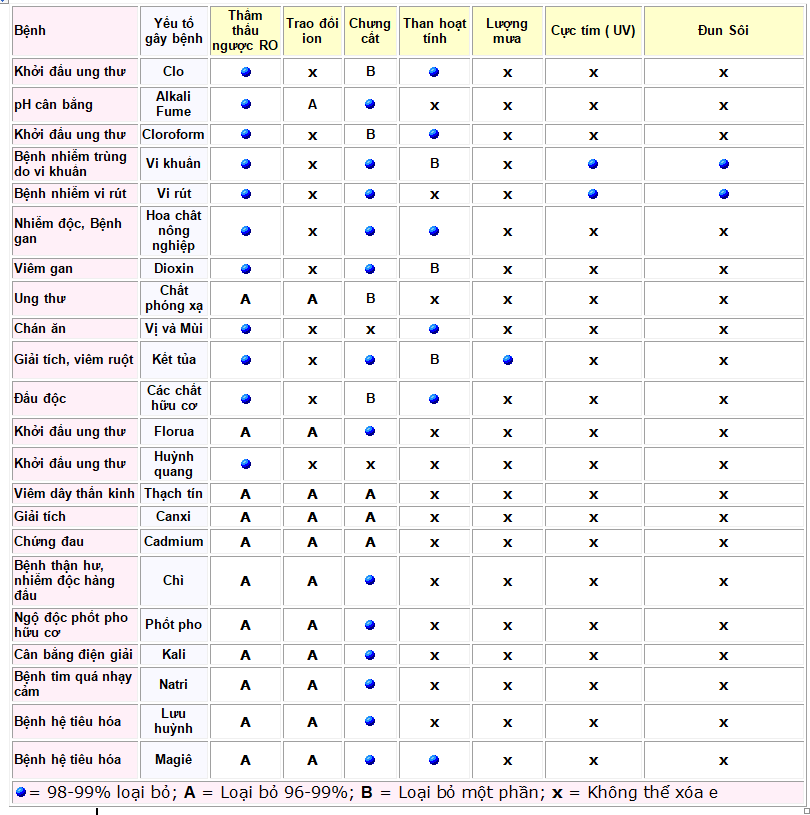Click the "Than hoạt tính" column header
This screenshot has height=815, width=810.
(x=435, y=31)
